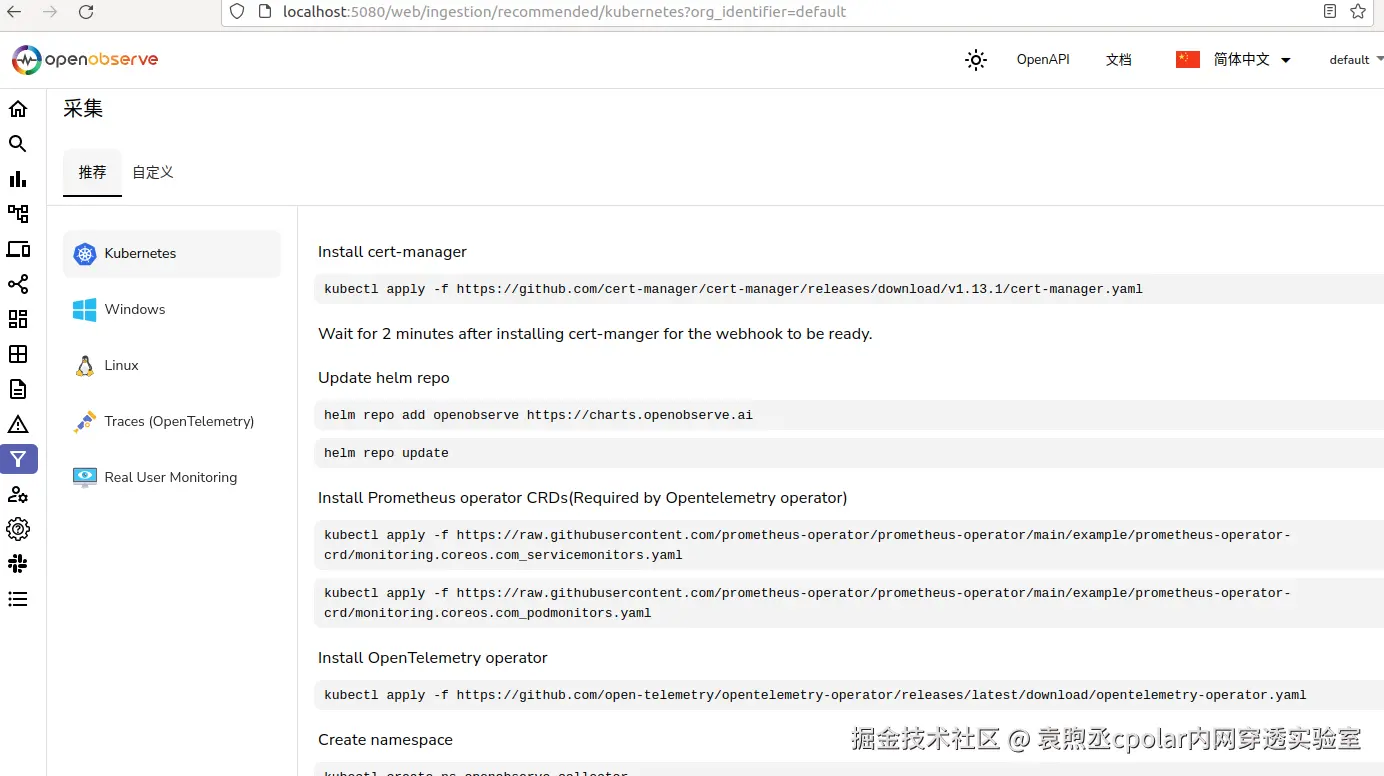Click the Create namespace heading
This screenshot has width=1384, height=776.
(x=385, y=740)
